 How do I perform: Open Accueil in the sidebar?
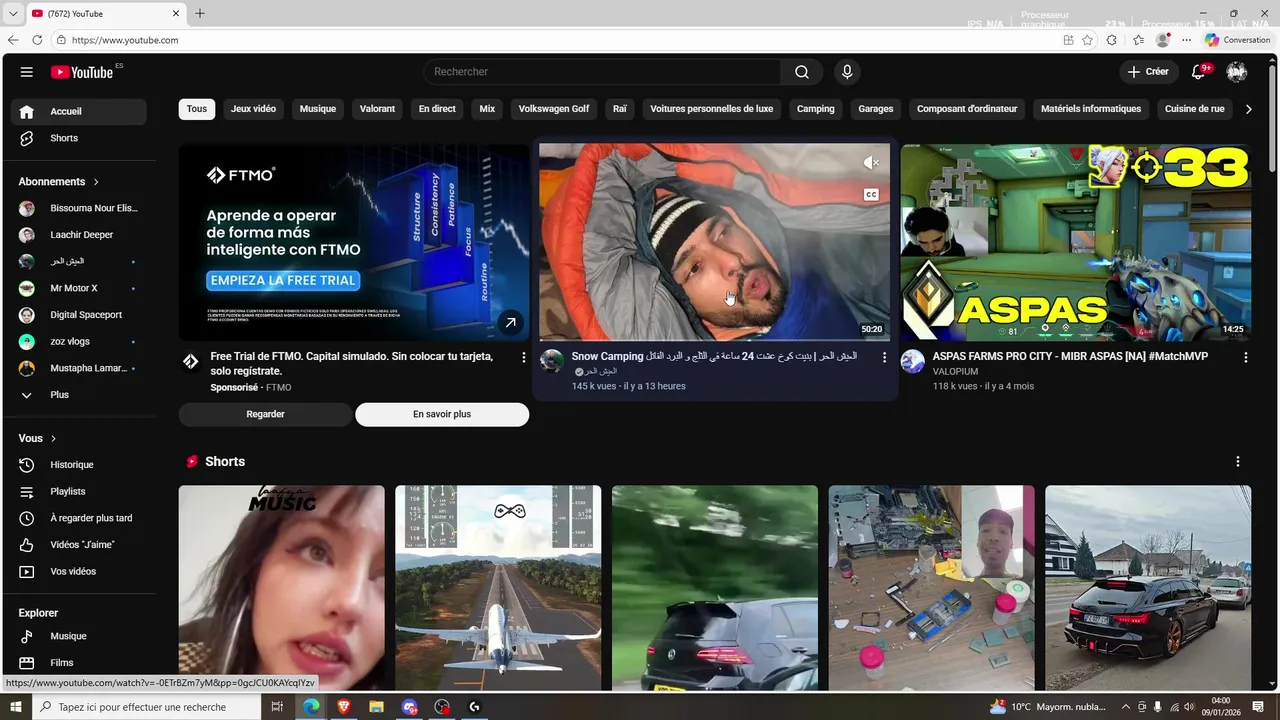click(79, 111)
